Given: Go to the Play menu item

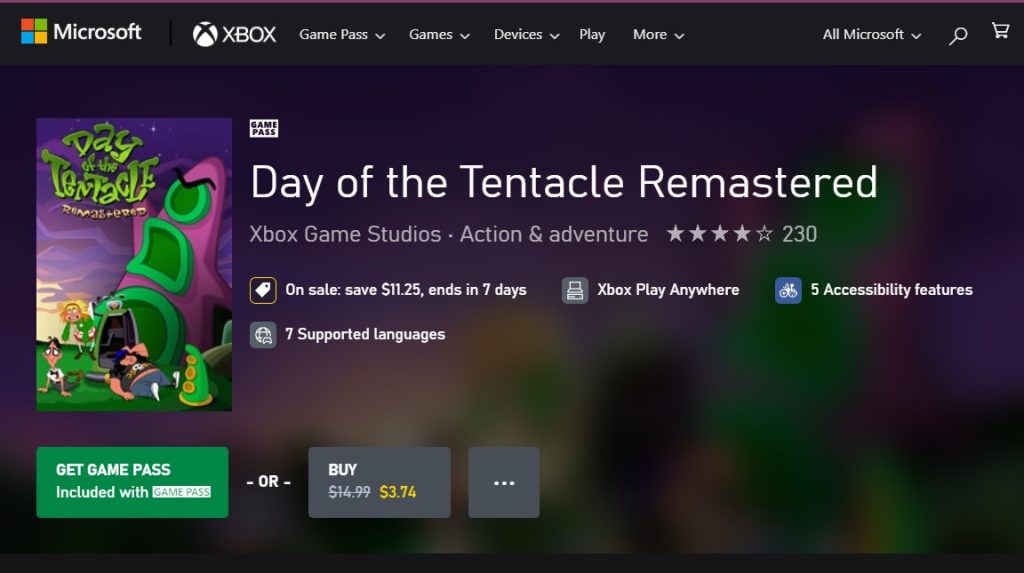Looking at the screenshot, I should (x=592, y=34).
